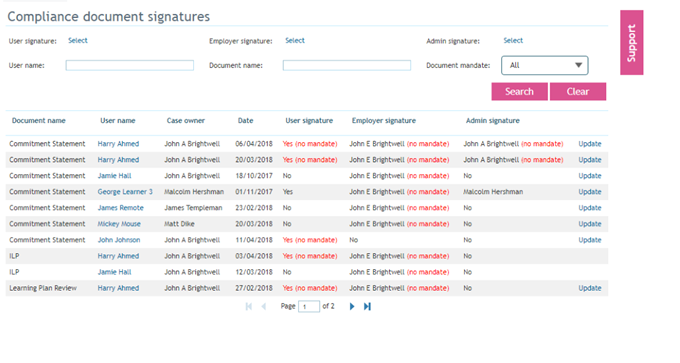Open Harry Ahmed in the 03/04/2018 ILP row

click(x=118, y=256)
